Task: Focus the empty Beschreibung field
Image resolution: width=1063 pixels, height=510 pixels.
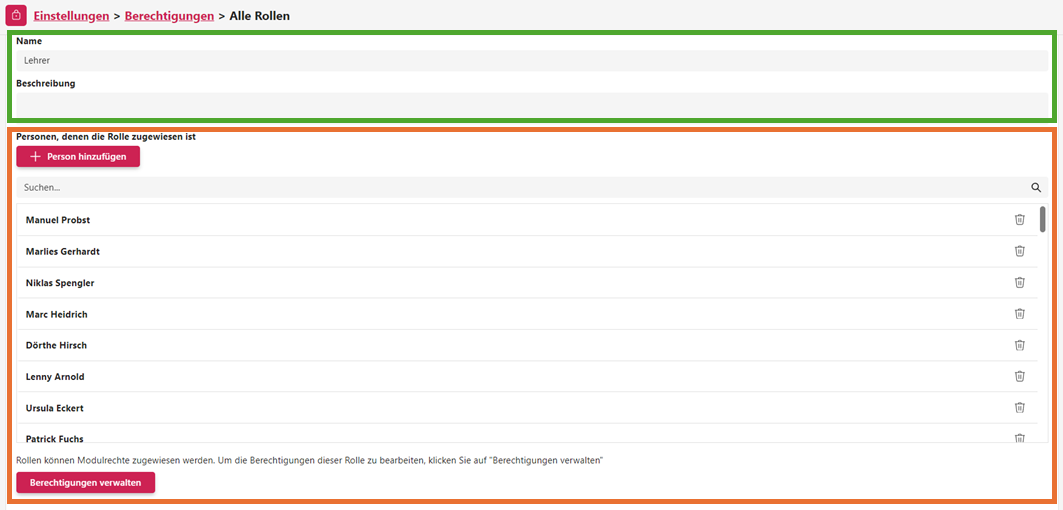Action: (x=531, y=103)
